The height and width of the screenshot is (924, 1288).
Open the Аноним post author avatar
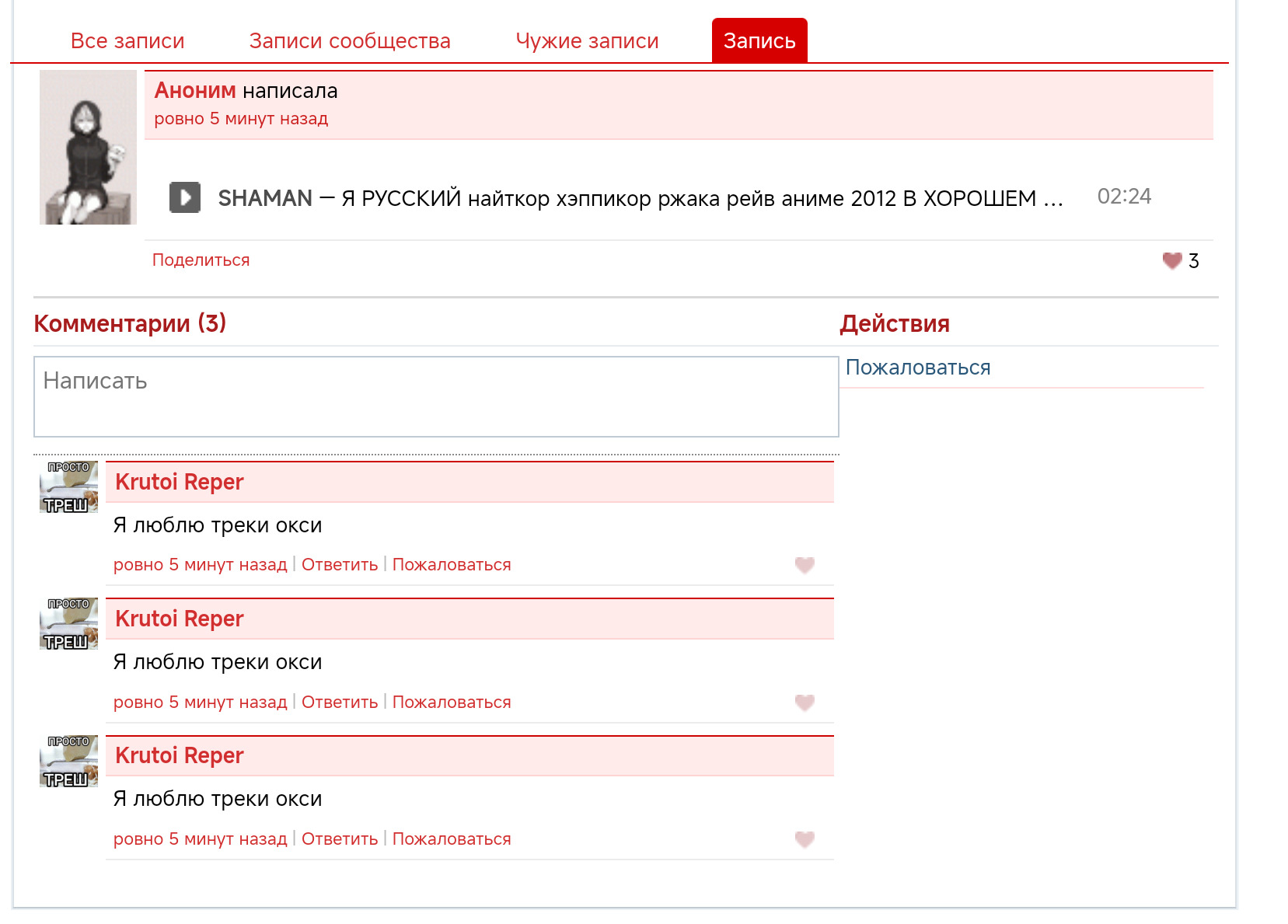pos(88,148)
